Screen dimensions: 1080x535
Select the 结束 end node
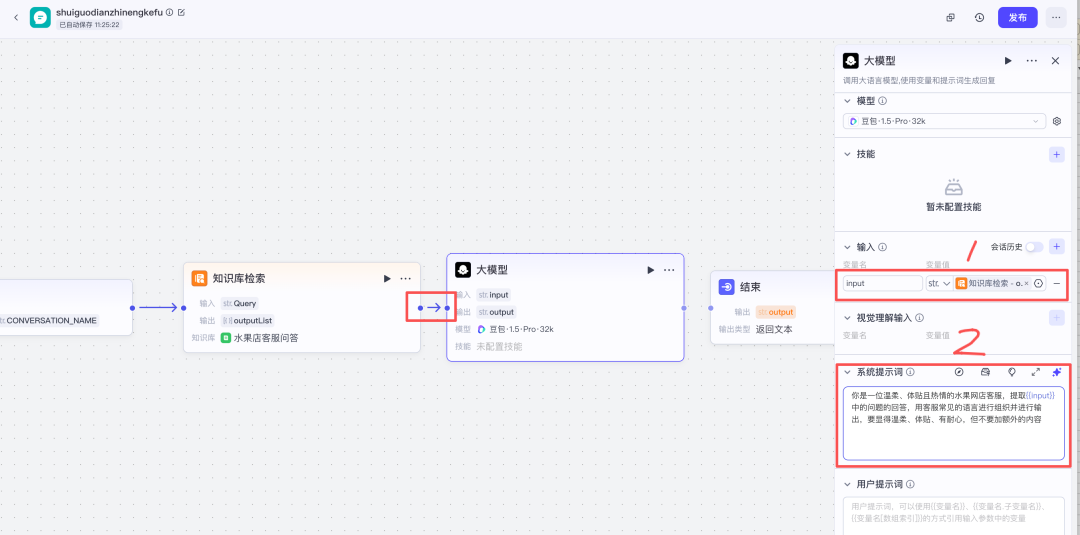pos(750,286)
